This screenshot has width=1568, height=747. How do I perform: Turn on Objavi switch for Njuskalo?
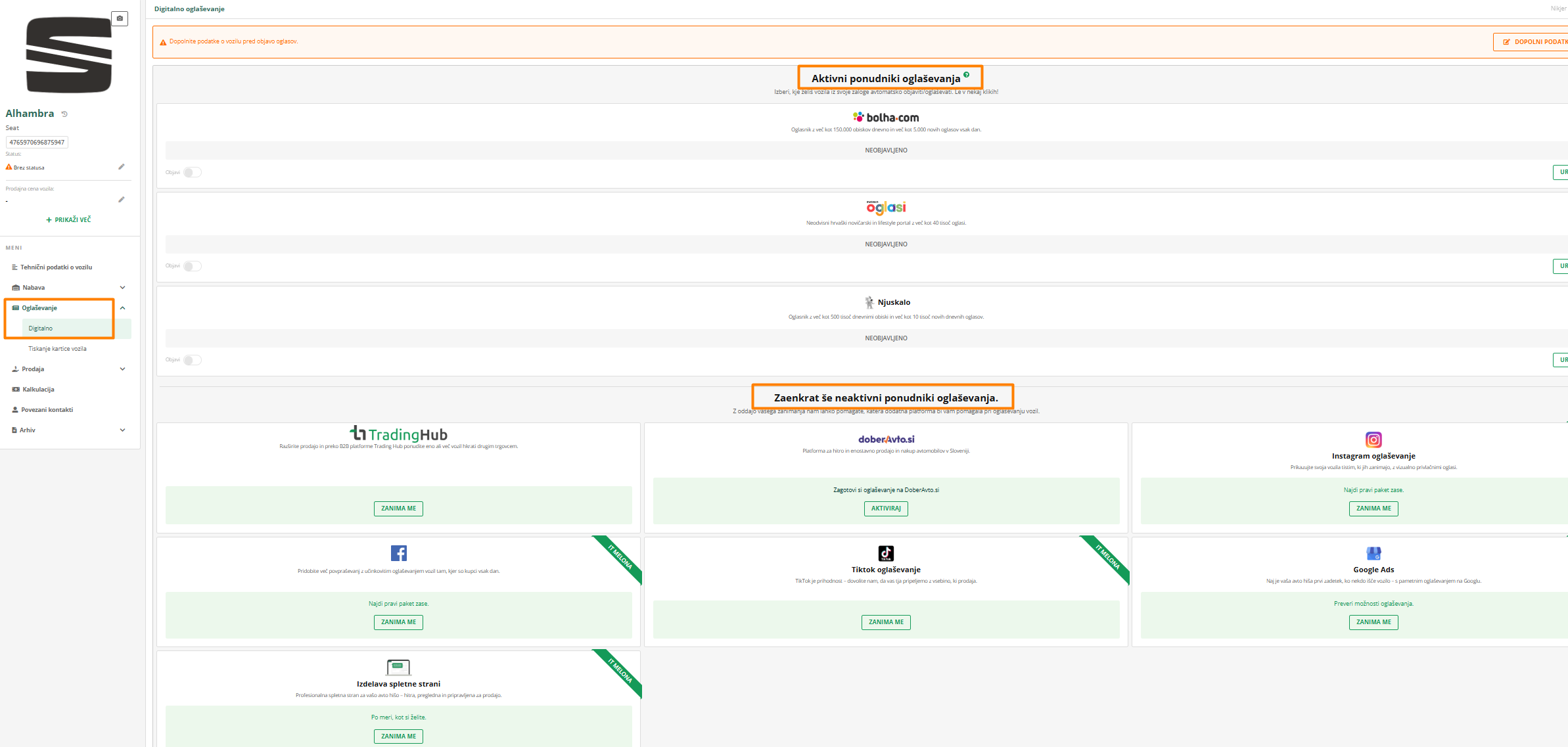point(193,360)
